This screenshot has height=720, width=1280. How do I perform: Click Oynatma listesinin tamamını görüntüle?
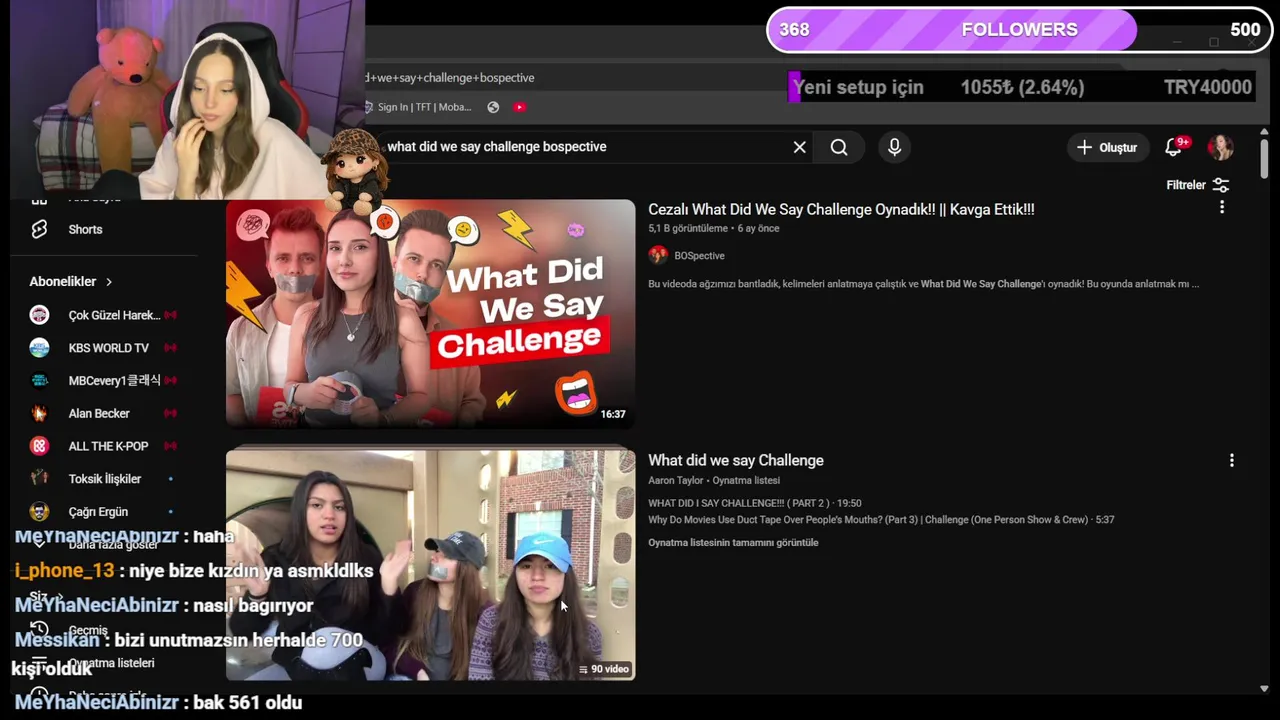pos(733,543)
